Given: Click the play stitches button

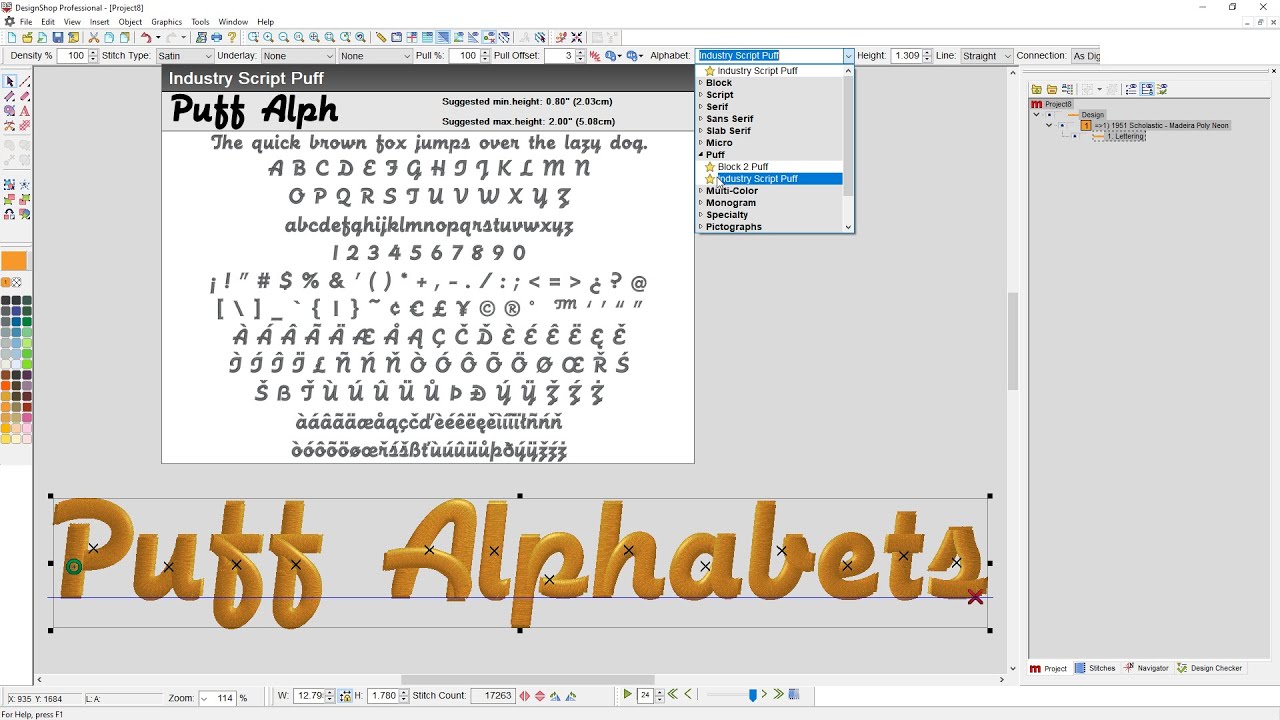Looking at the screenshot, I should [627, 694].
